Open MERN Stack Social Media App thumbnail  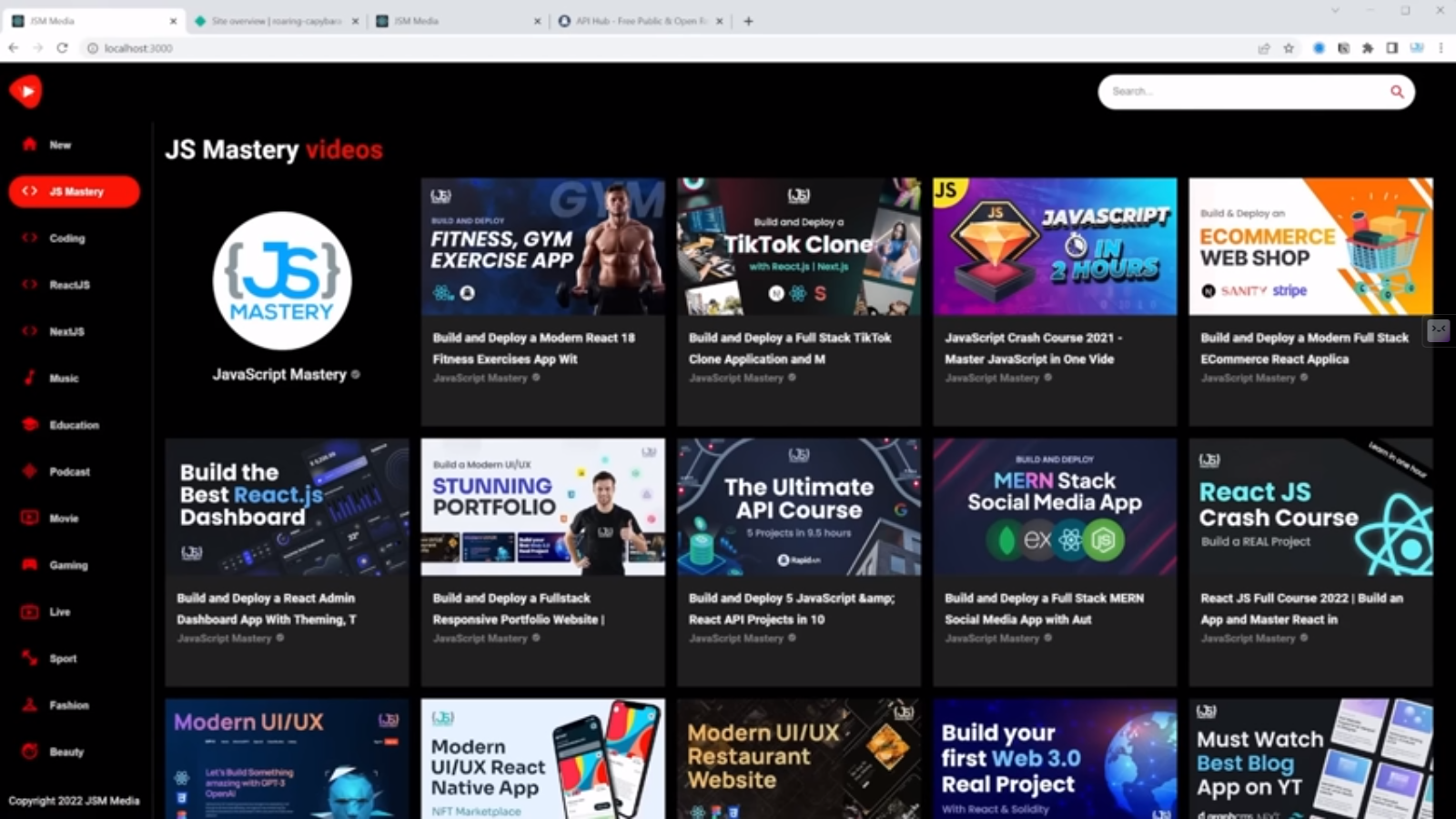click(x=1055, y=507)
